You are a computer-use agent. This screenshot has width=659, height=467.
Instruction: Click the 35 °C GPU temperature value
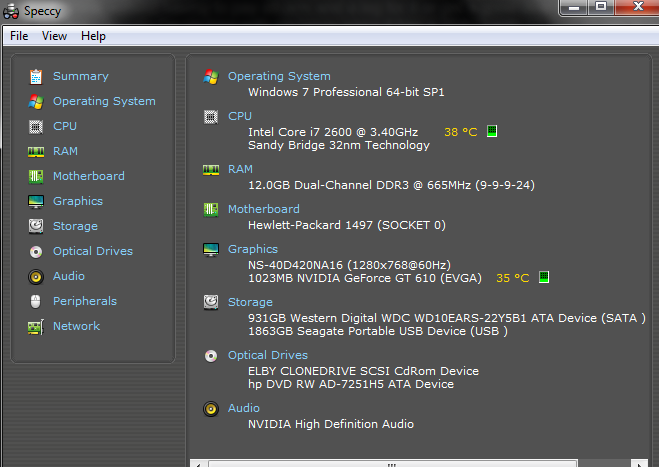(x=513, y=278)
